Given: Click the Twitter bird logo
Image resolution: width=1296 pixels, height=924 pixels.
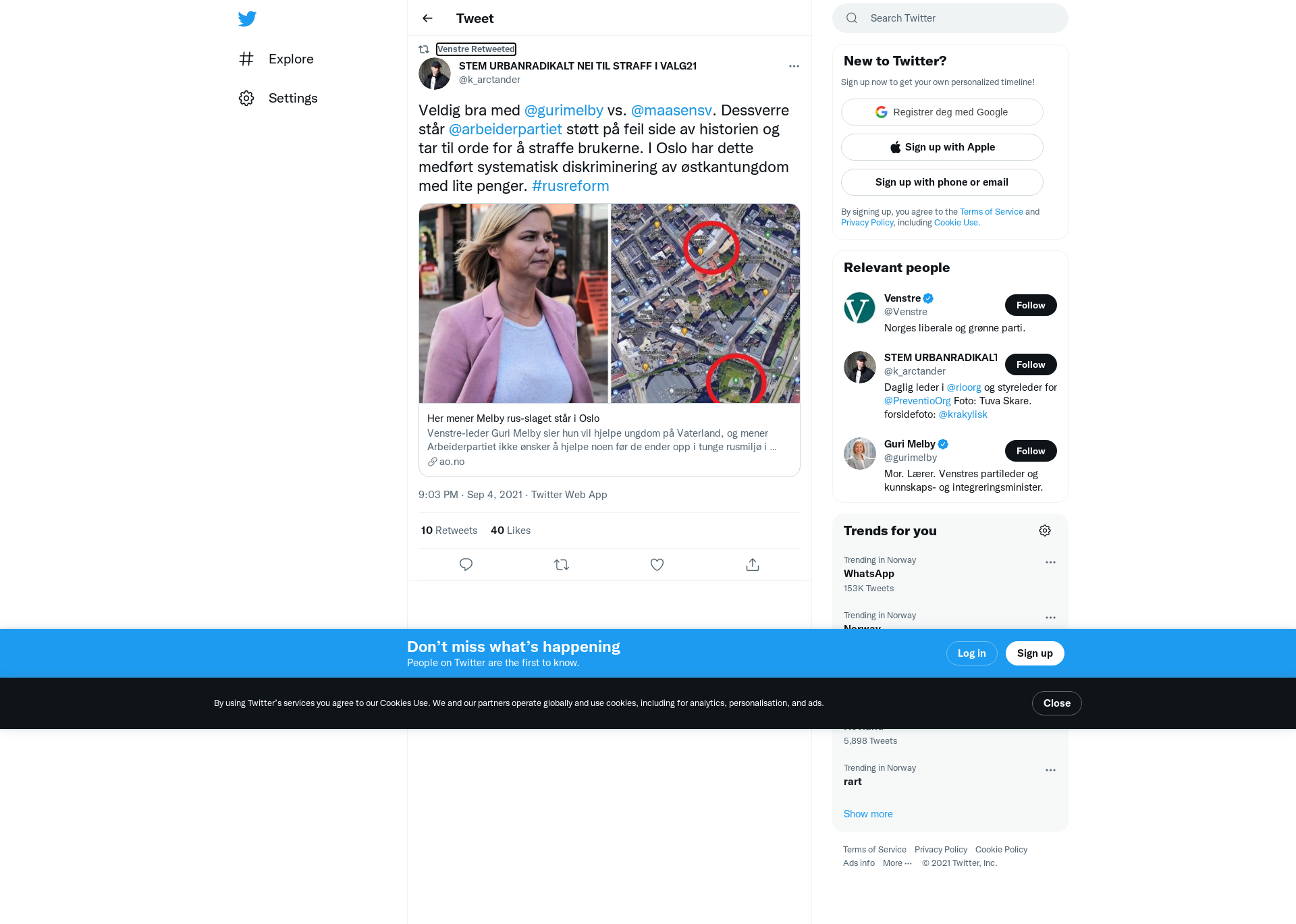Looking at the screenshot, I should [247, 19].
